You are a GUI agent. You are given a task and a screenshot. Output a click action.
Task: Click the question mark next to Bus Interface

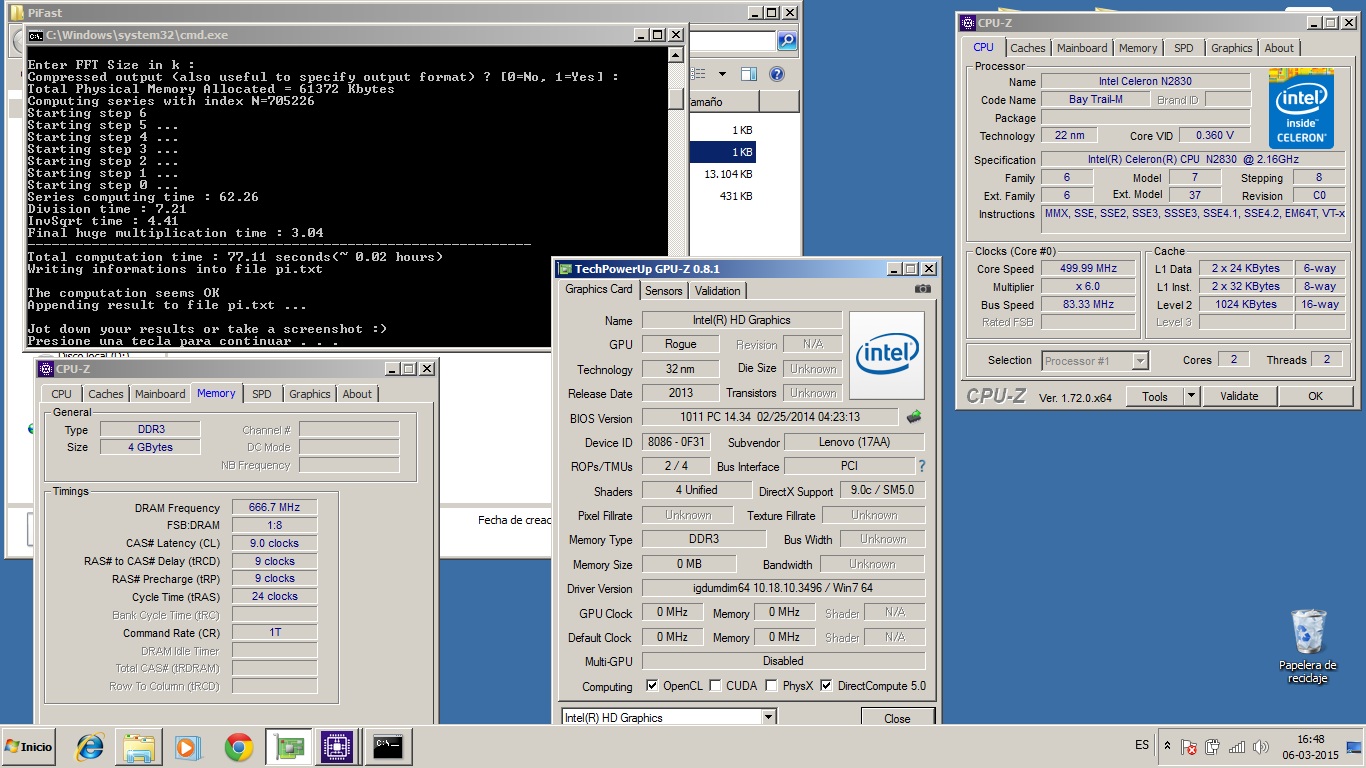coord(921,466)
